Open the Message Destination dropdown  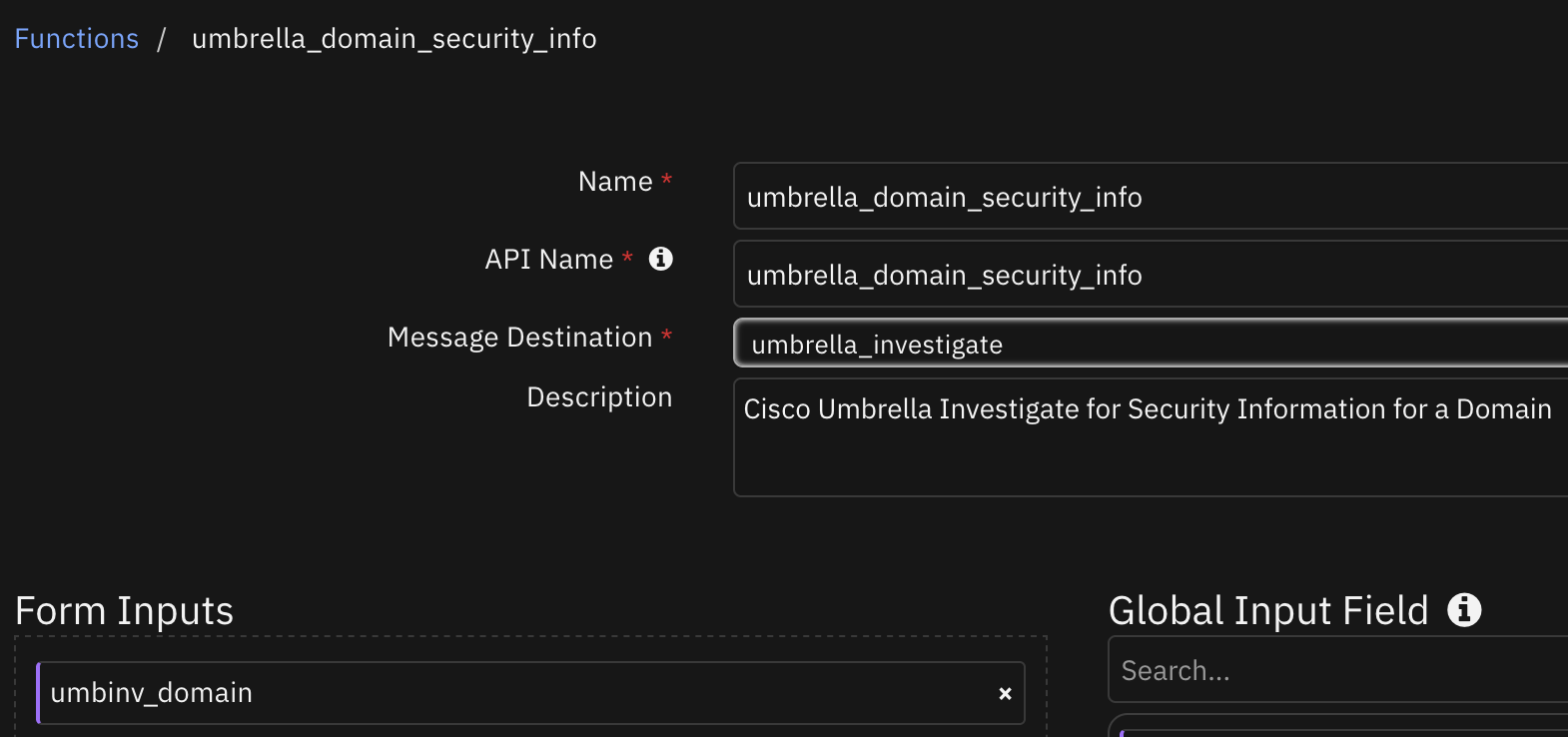coord(1151,344)
